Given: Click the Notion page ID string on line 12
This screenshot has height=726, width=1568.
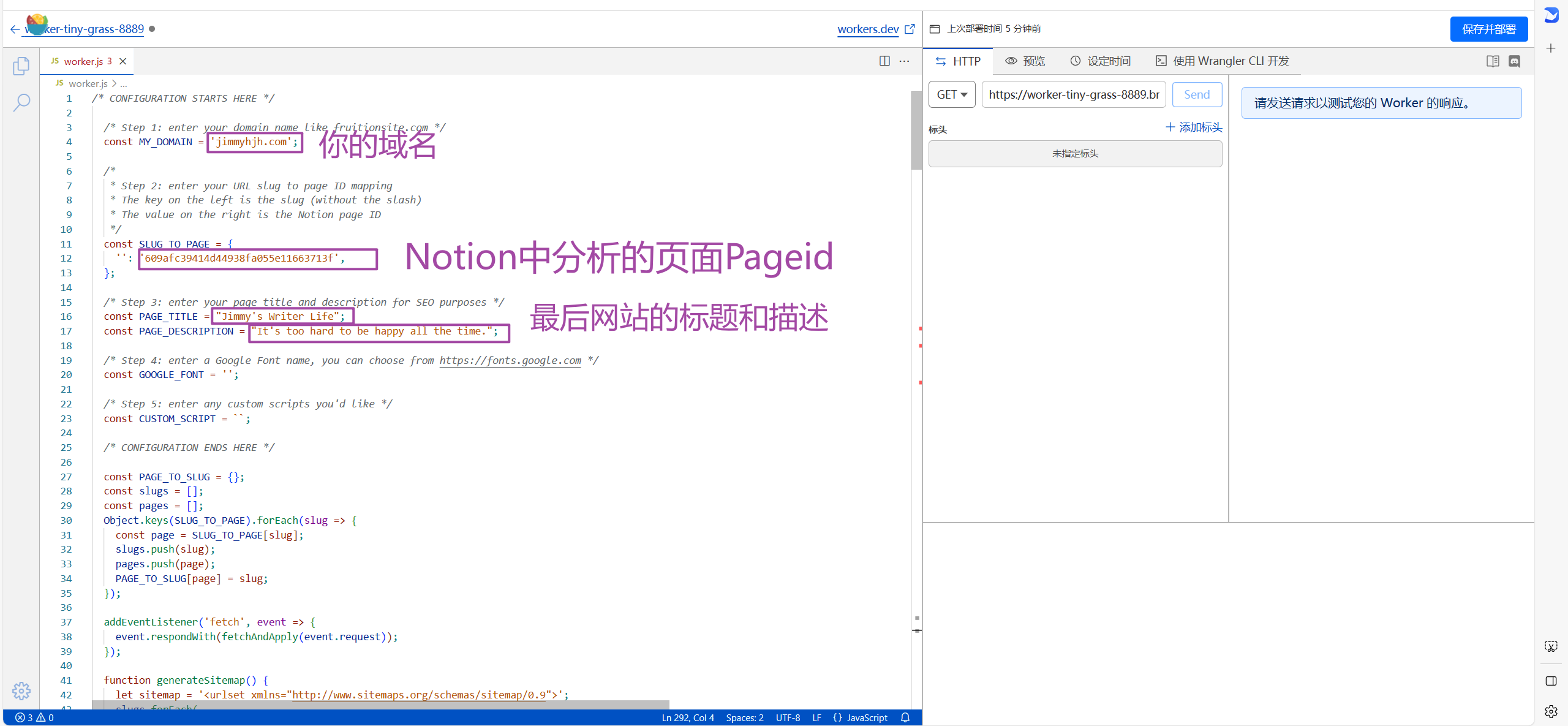Looking at the screenshot, I should tap(241, 258).
